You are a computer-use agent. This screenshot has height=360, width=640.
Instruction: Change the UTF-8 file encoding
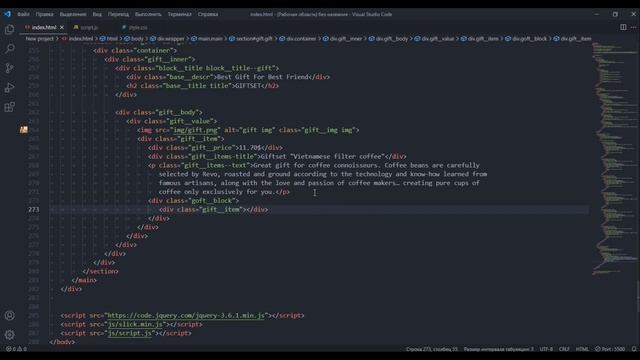click(x=546, y=349)
